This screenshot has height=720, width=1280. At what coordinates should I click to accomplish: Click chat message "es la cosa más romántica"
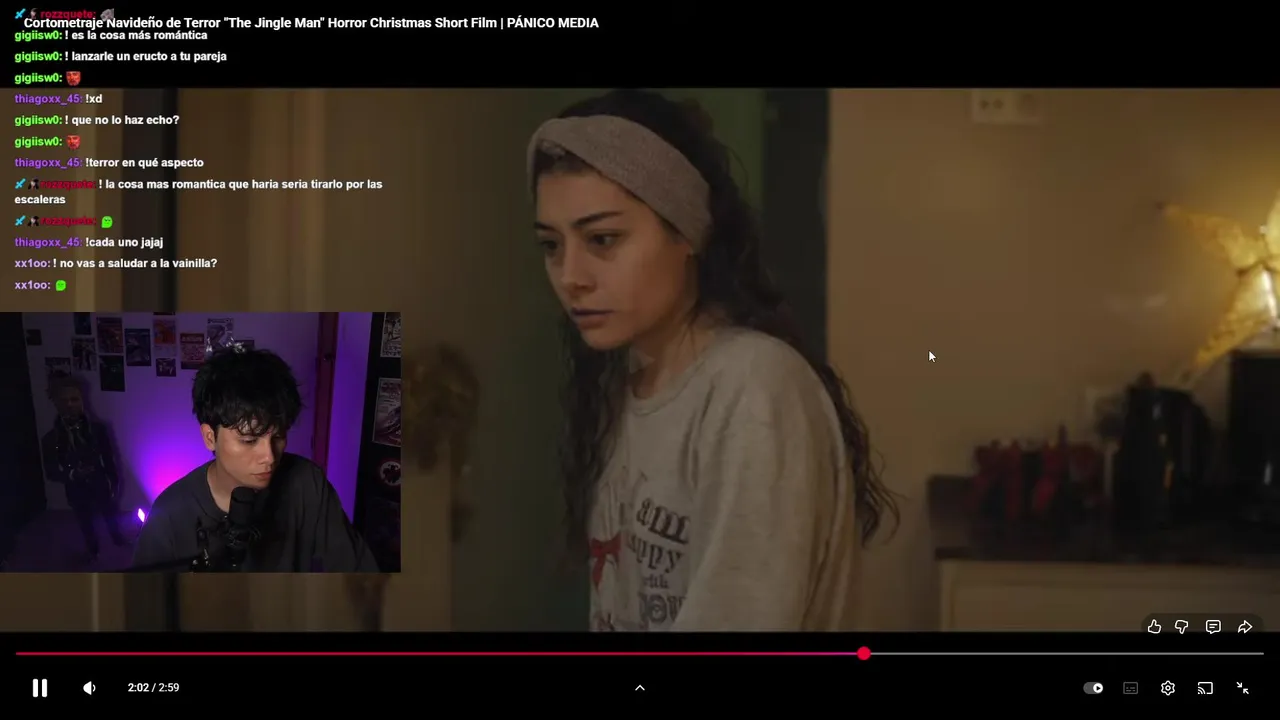pos(136,35)
